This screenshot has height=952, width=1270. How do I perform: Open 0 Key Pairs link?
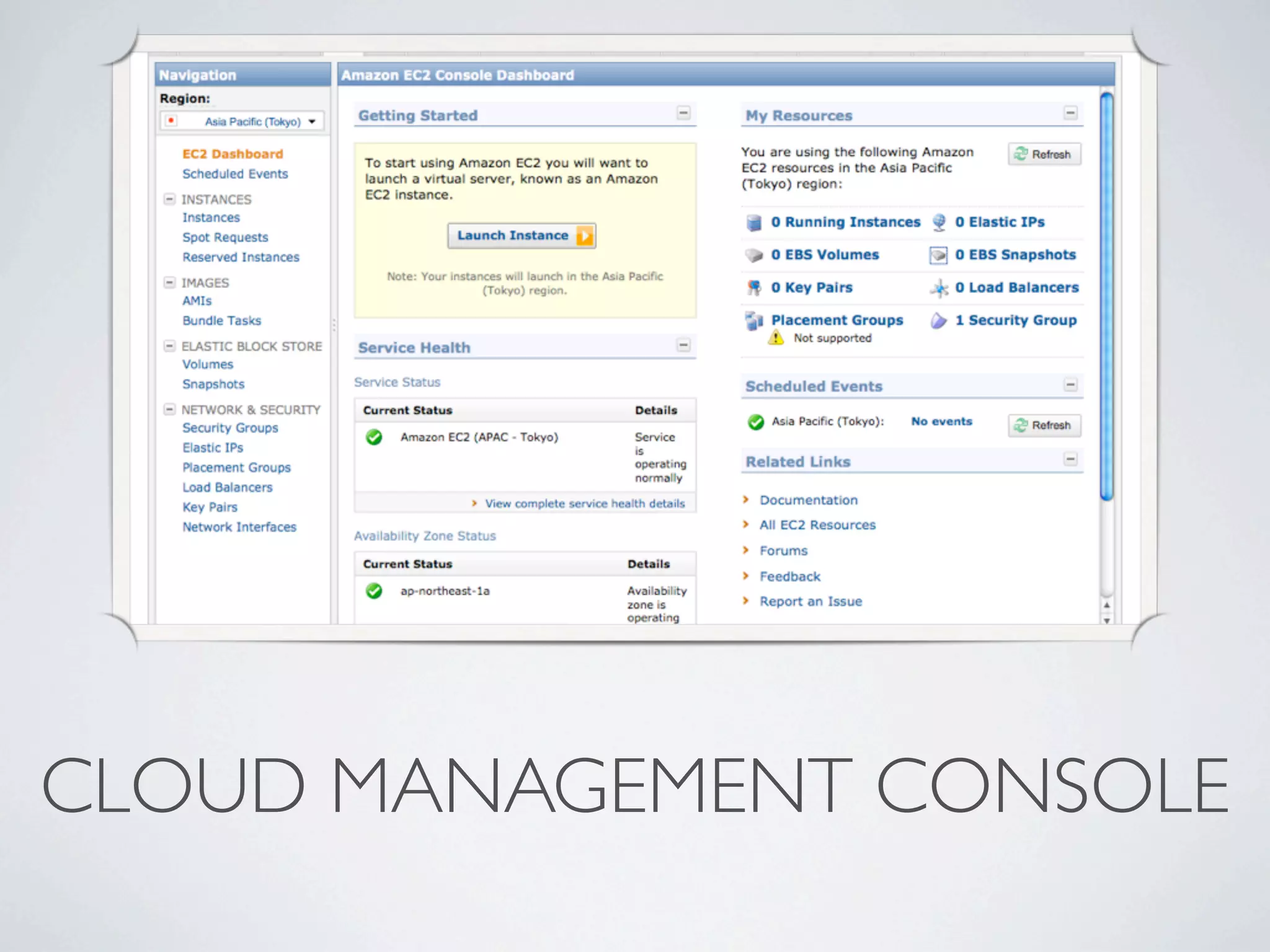[x=812, y=288]
